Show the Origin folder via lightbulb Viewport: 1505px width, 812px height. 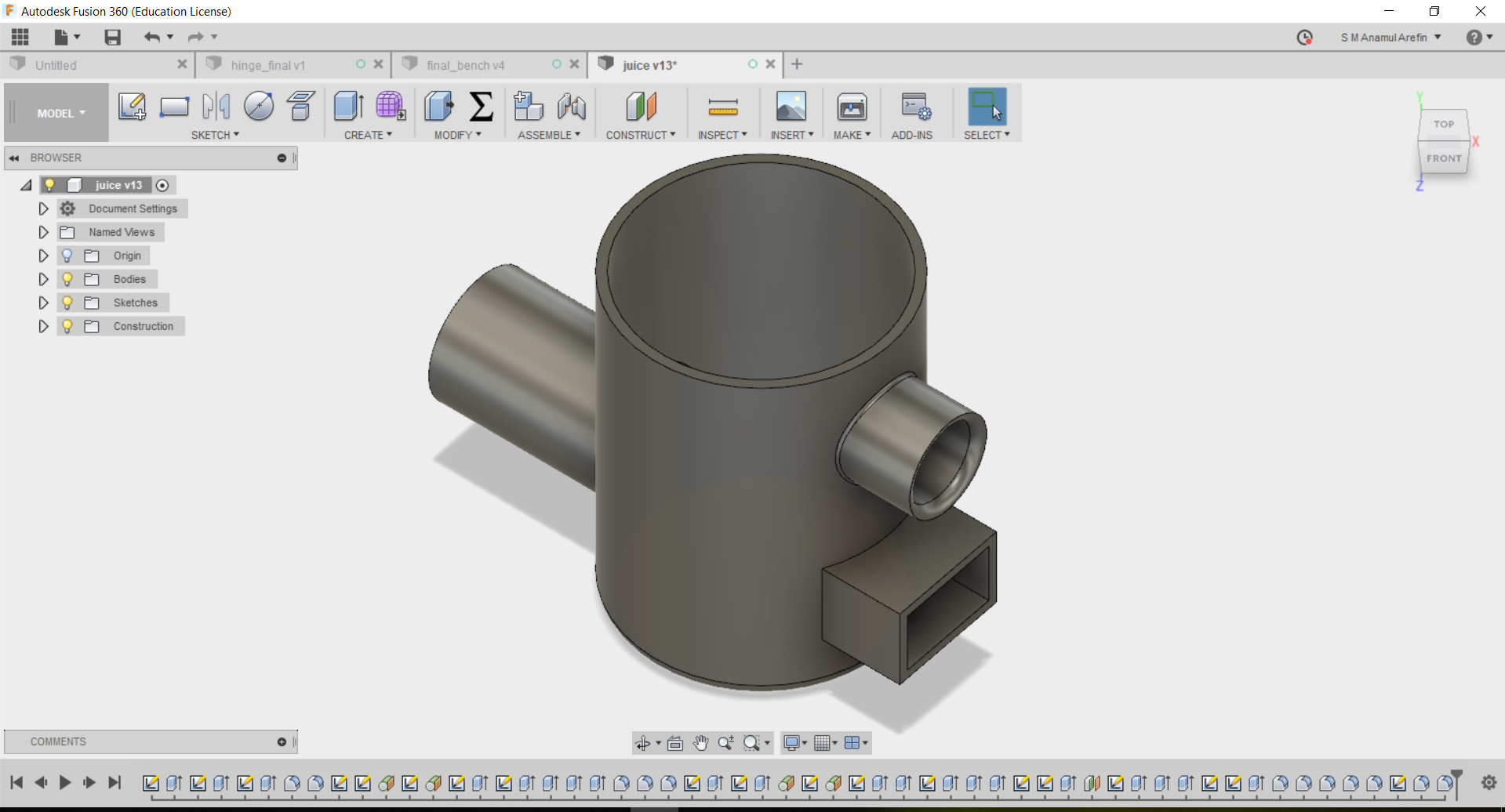pyautogui.click(x=67, y=256)
